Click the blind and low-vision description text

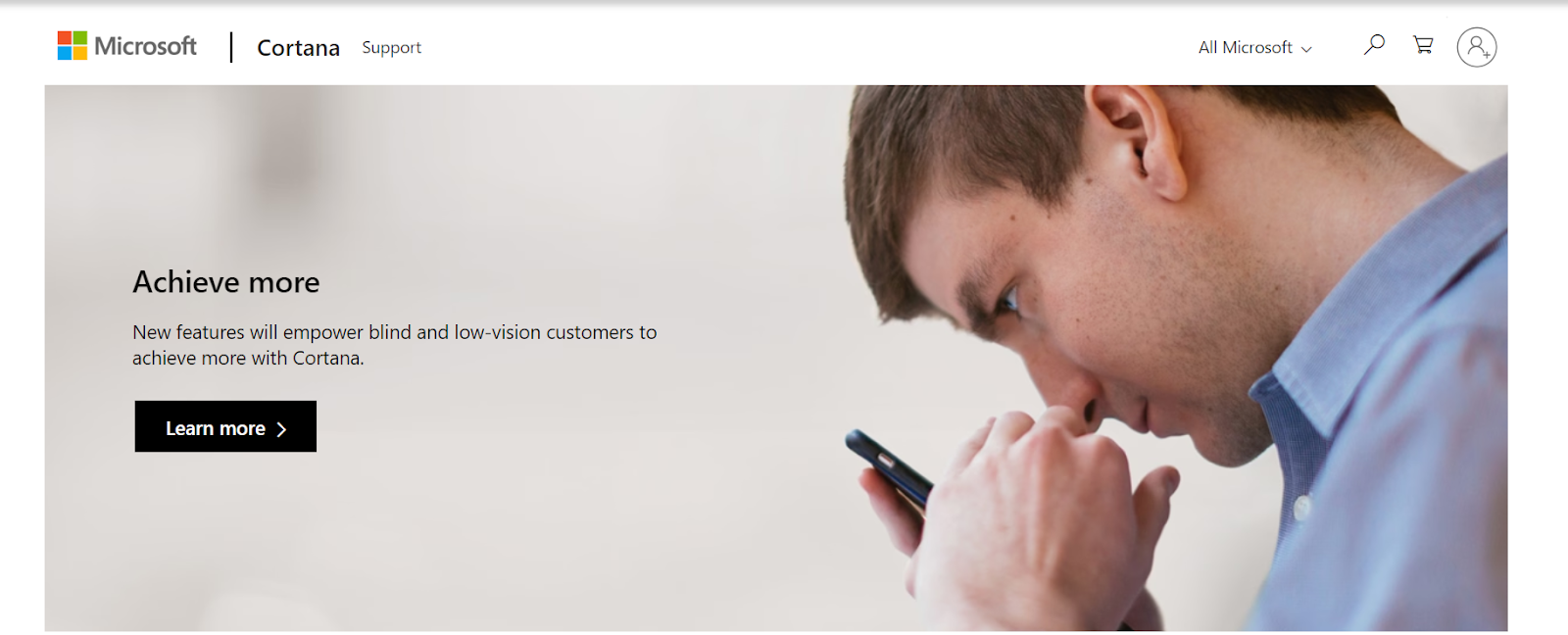click(394, 345)
